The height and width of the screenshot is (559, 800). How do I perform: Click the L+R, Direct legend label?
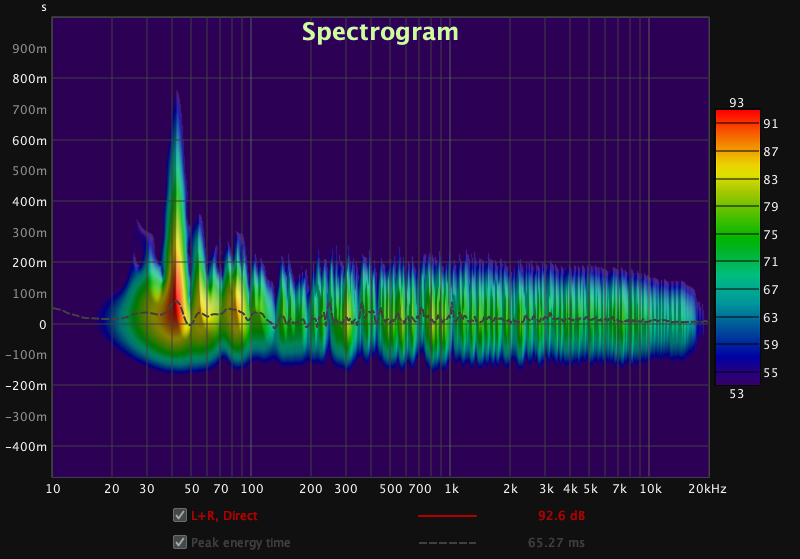tap(224, 516)
